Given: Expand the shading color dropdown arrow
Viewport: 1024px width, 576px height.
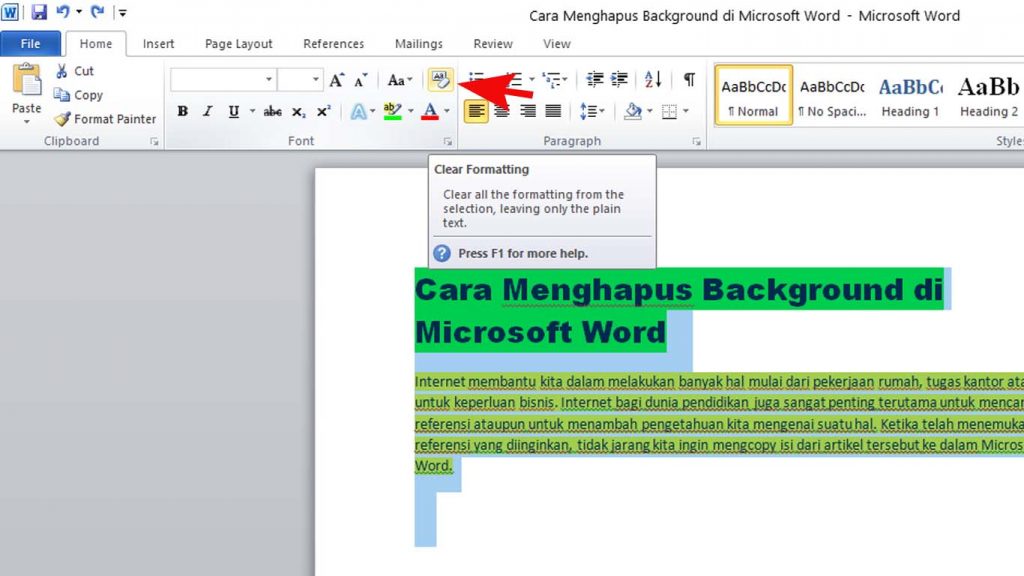Looking at the screenshot, I should pos(650,112).
